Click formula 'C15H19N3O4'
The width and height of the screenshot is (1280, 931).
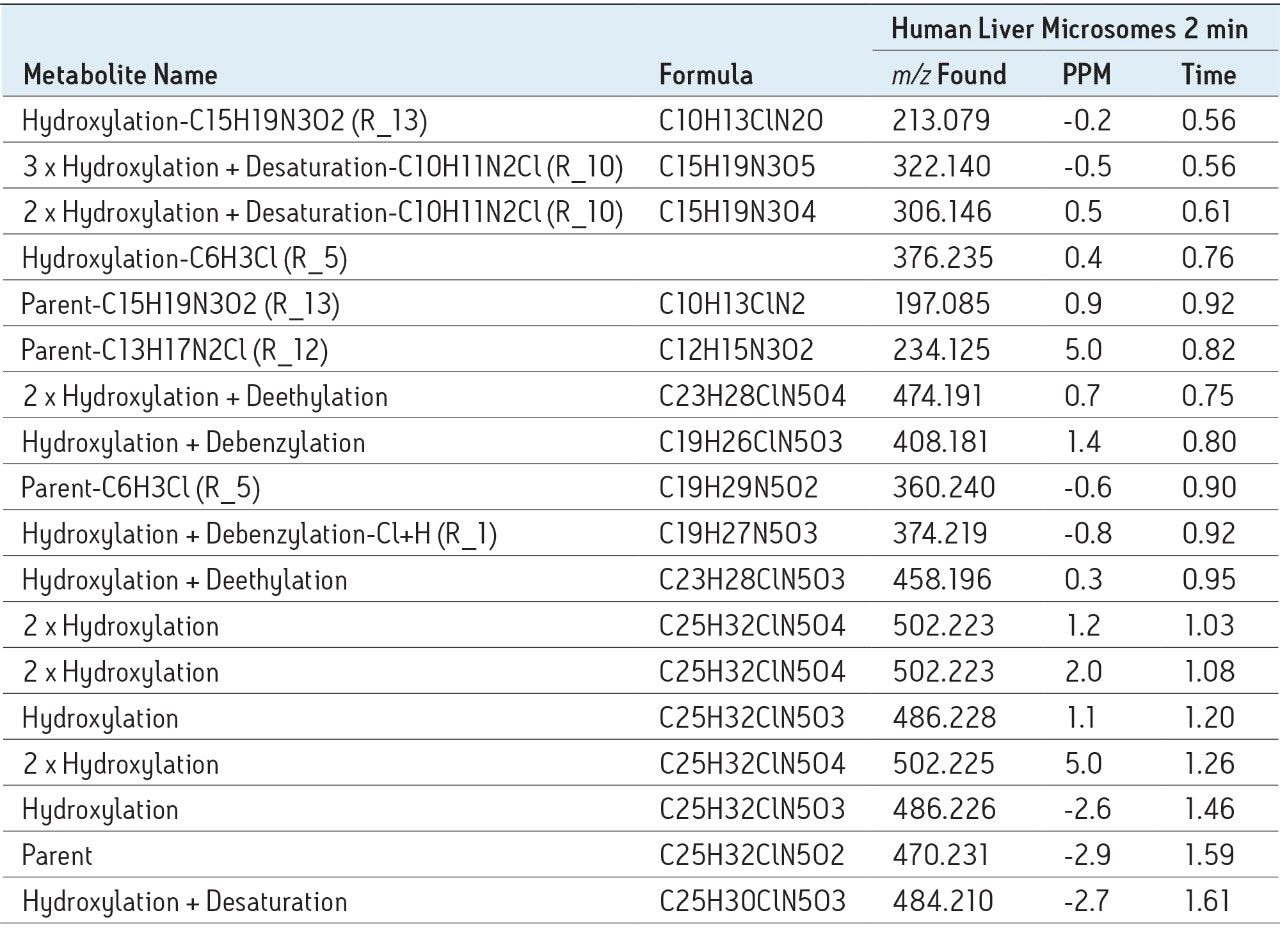[x=737, y=213]
